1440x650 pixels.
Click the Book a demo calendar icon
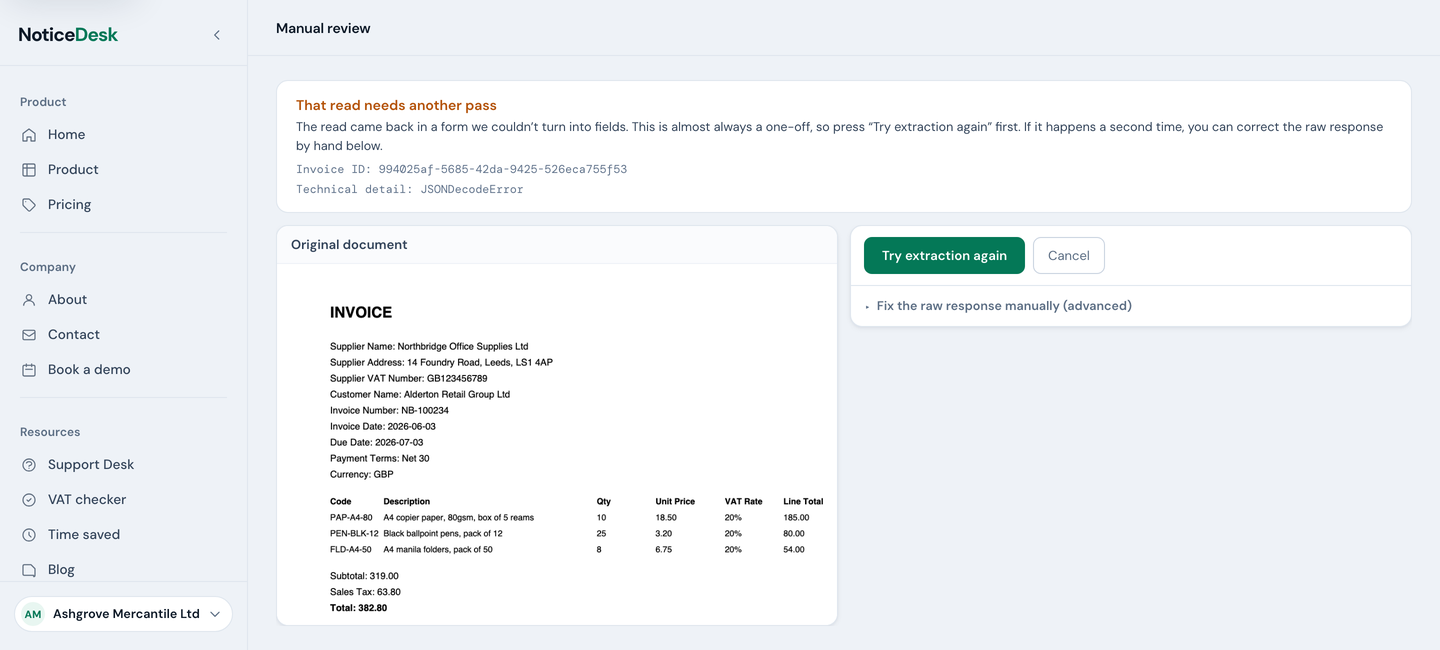click(29, 370)
